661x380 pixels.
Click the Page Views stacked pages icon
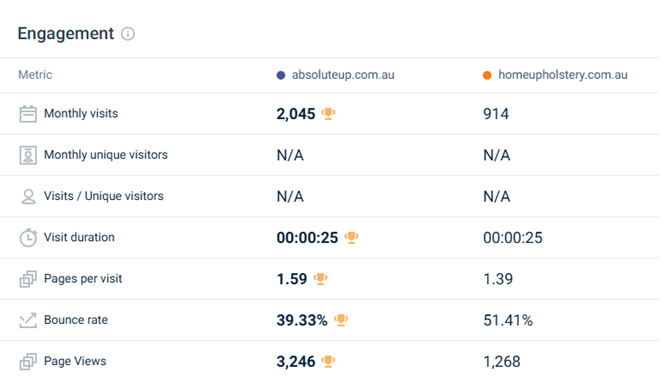point(28,362)
